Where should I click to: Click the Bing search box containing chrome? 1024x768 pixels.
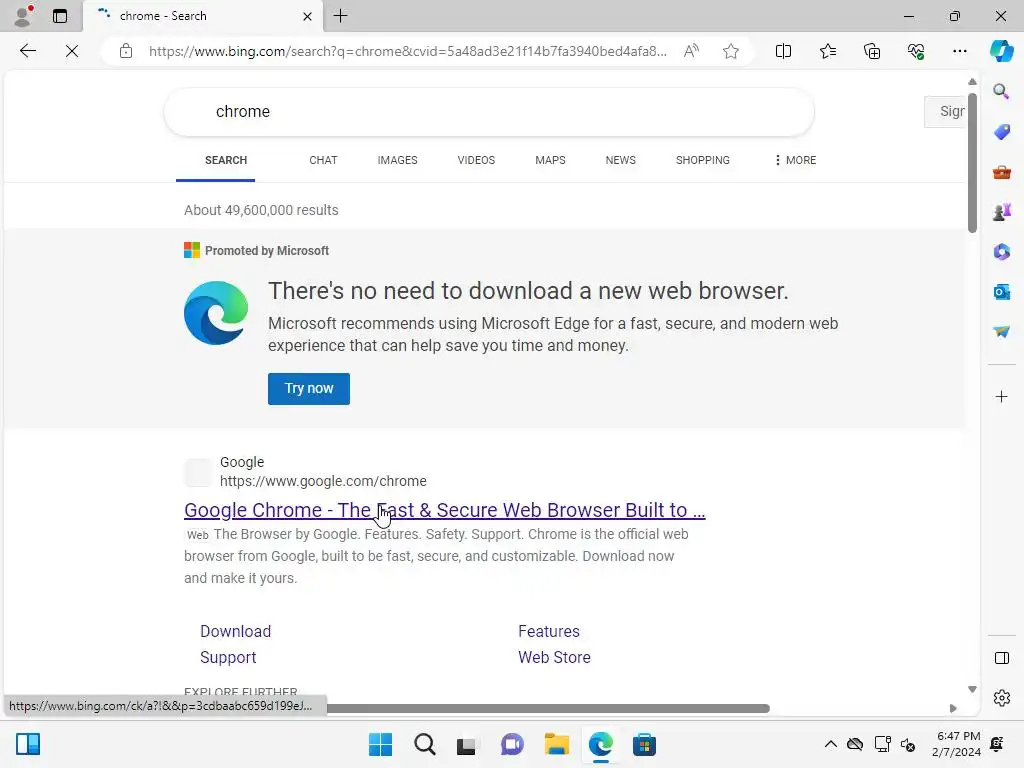coord(488,112)
